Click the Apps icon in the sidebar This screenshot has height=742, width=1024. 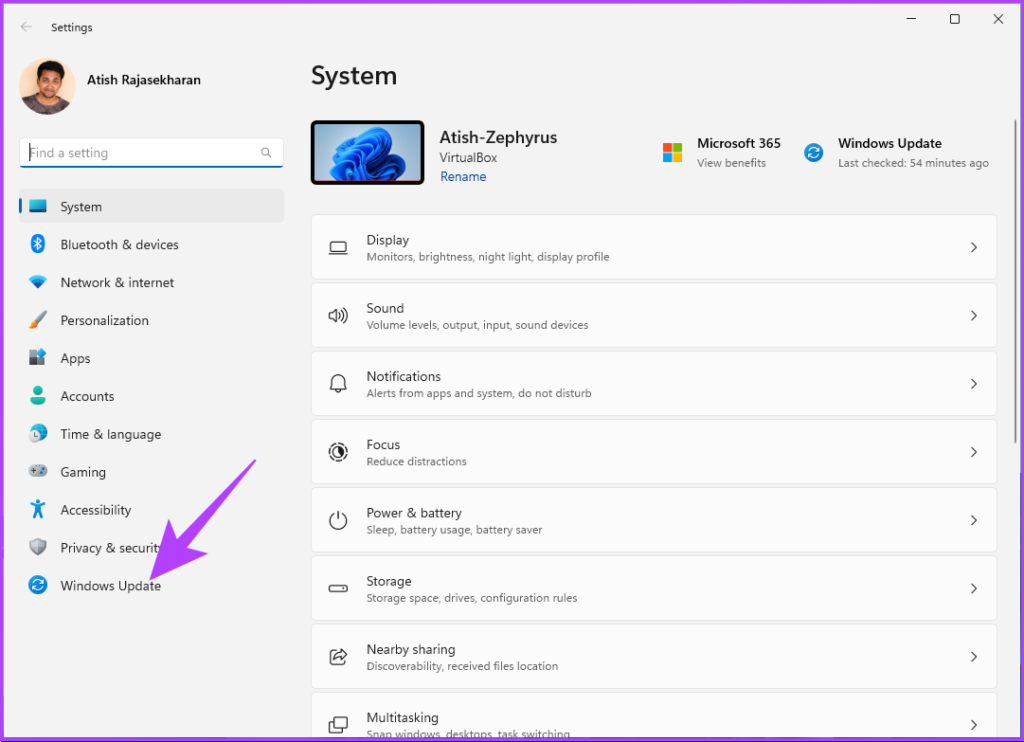(x=38, y=358)
